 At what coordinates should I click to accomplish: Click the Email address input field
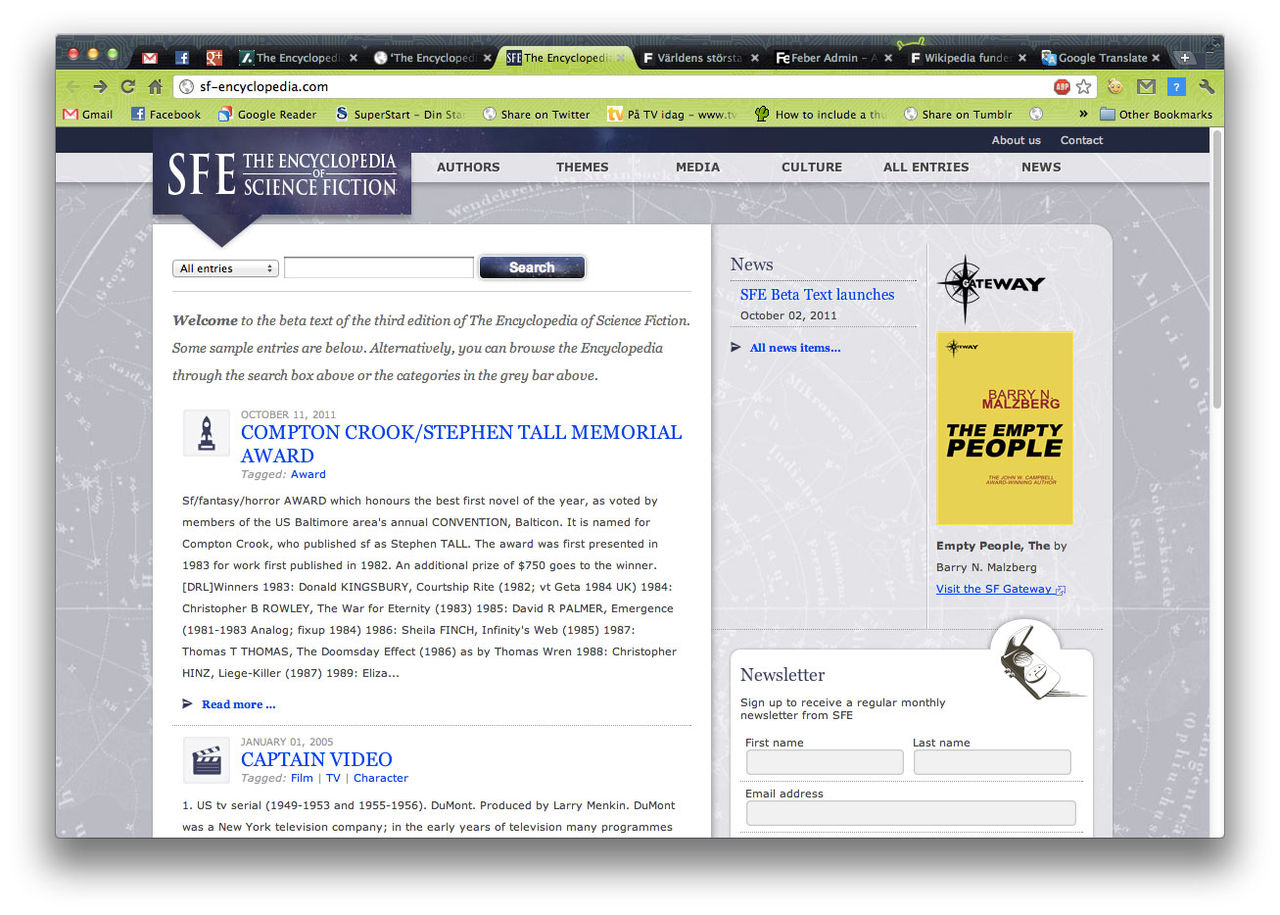[910, 813]
